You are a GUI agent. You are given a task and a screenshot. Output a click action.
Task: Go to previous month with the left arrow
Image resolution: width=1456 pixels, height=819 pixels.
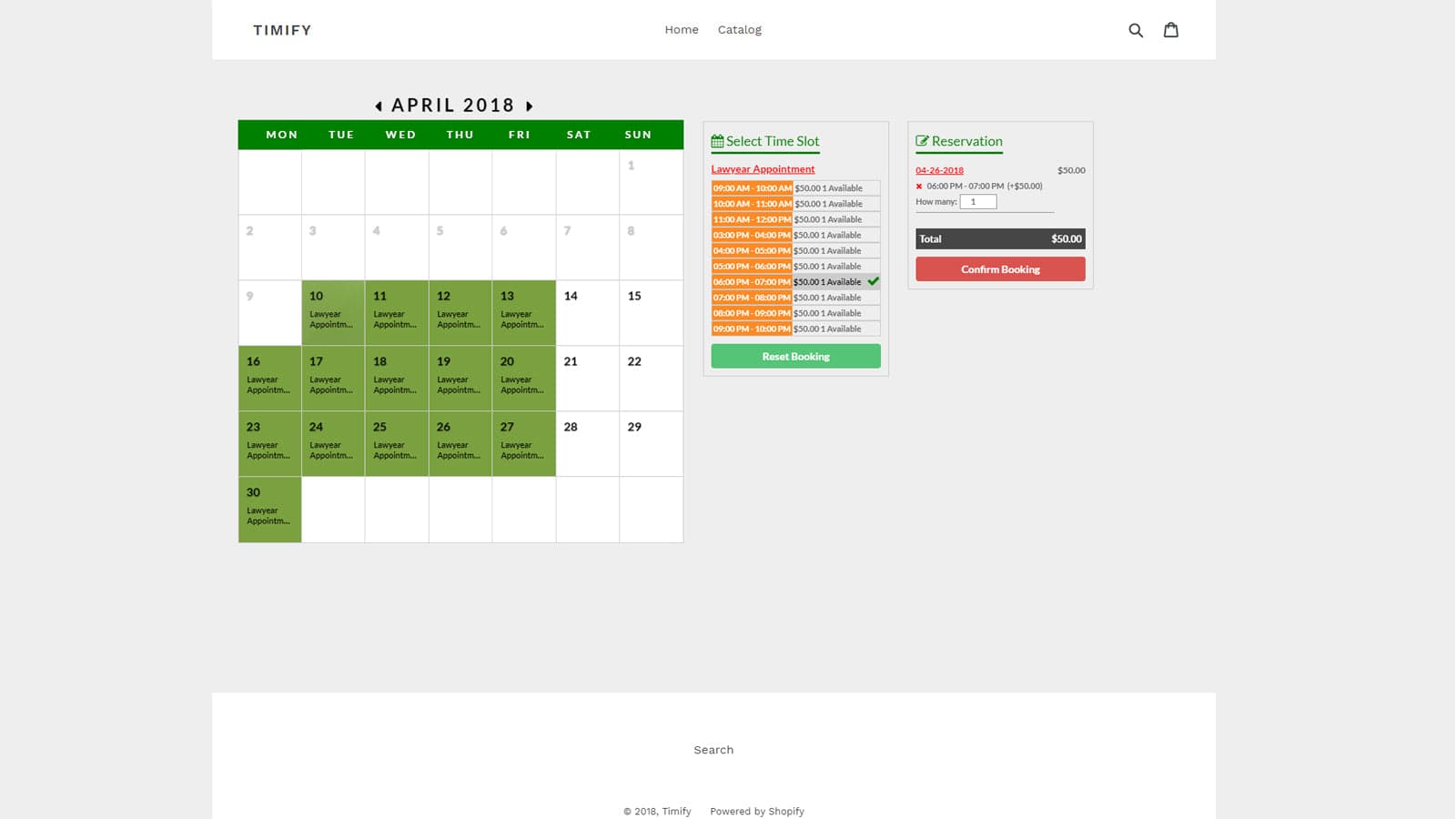tap(379, 106)
